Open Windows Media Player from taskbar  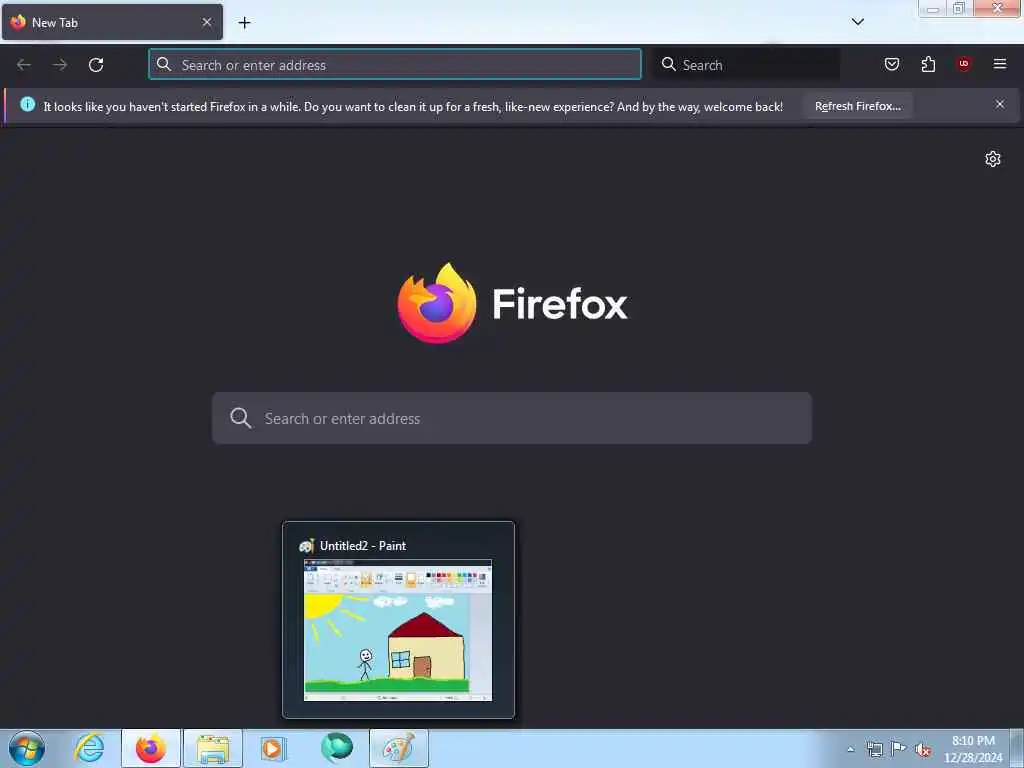(274, 748)
